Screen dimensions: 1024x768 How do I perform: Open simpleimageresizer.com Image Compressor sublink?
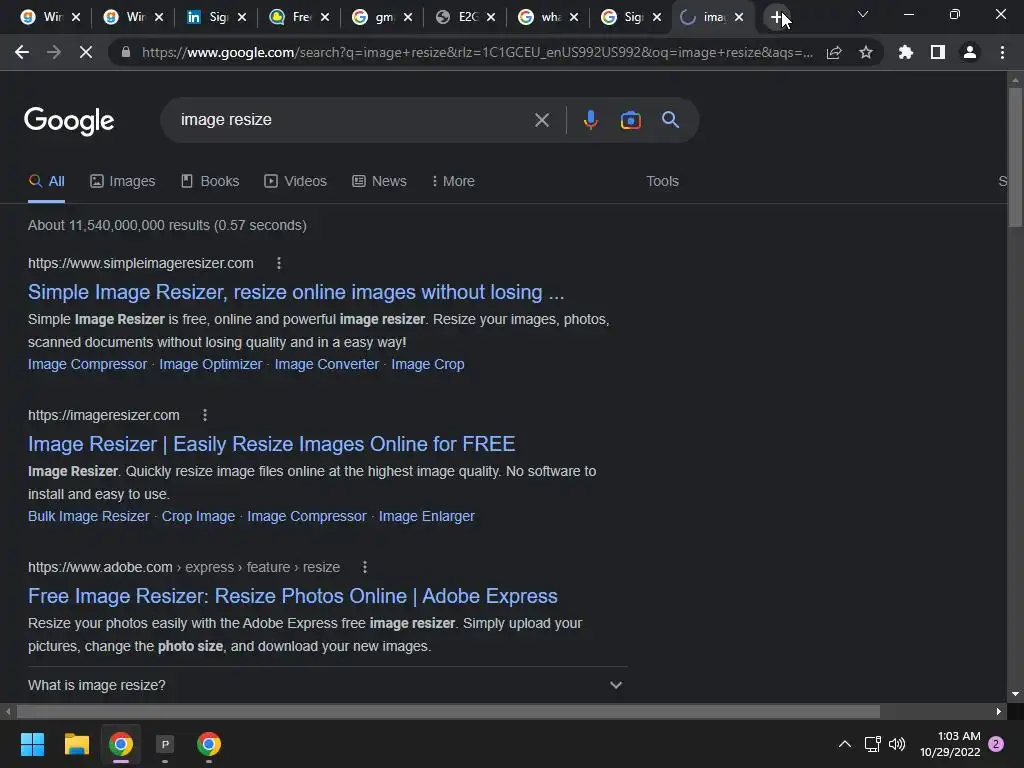click(x=88, y=364)
